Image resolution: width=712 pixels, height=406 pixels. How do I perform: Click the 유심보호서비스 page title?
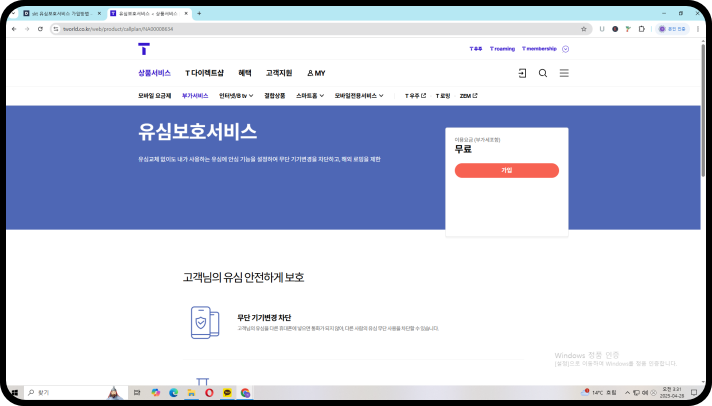(198, 132)
